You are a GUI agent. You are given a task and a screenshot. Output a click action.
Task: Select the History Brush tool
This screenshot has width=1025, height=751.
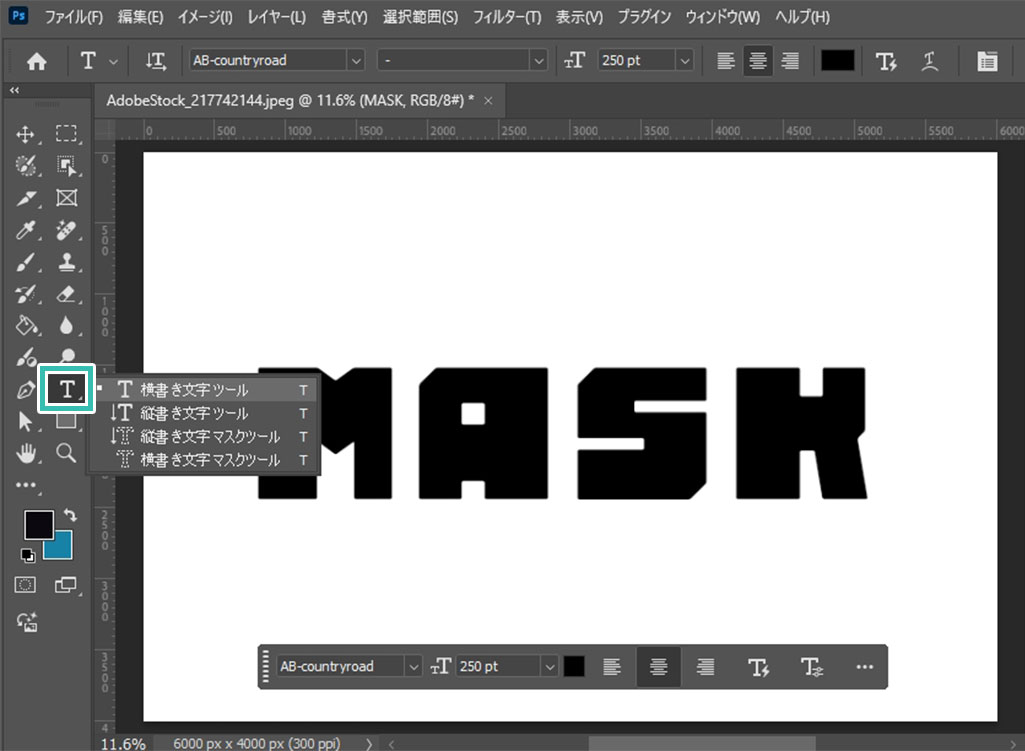pos(25,294)
